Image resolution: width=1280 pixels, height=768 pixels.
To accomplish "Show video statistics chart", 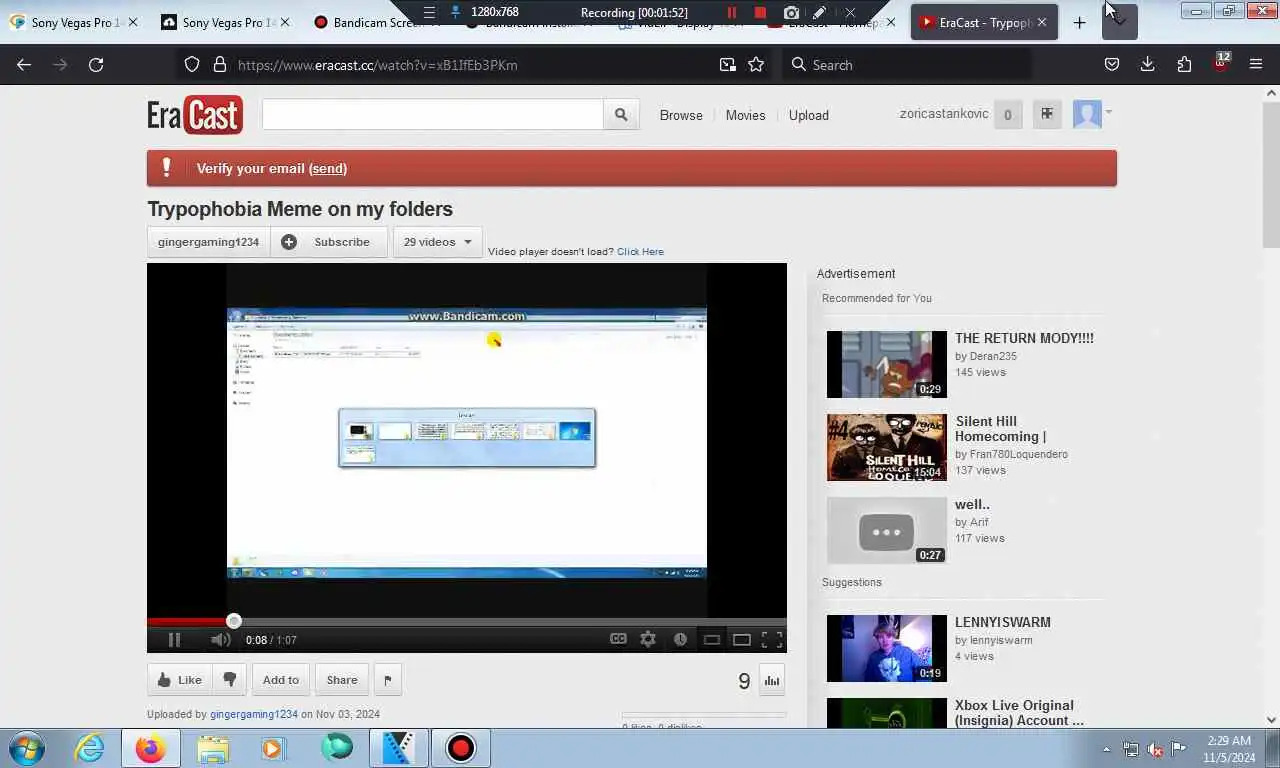I will (x=772, y=681).
